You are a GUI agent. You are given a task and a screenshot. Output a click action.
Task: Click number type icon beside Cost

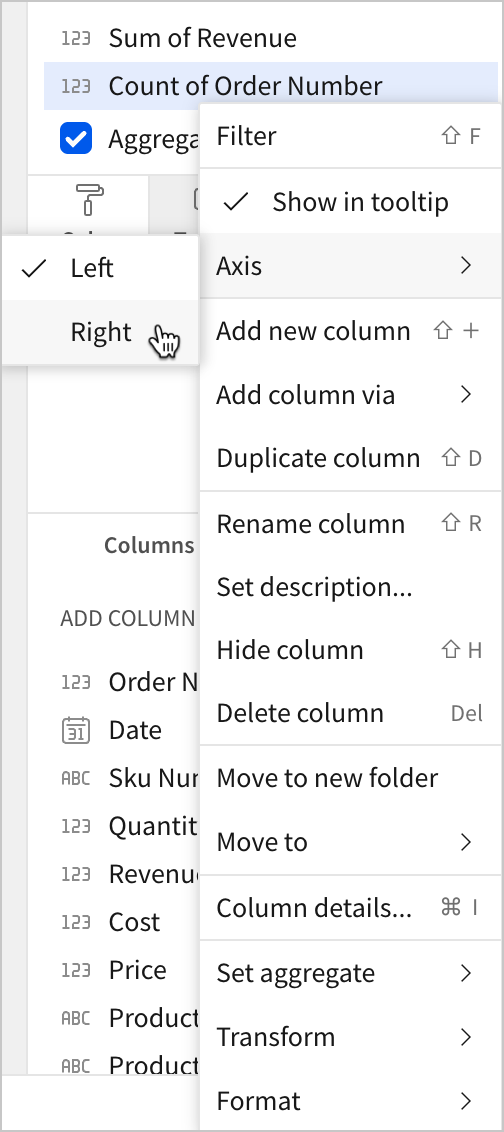point(76,922)
